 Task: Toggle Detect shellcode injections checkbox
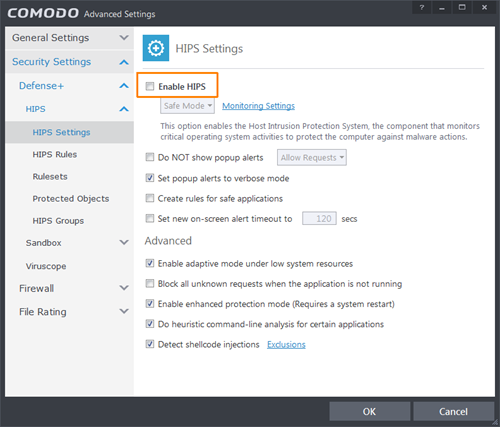click(150, 344)
